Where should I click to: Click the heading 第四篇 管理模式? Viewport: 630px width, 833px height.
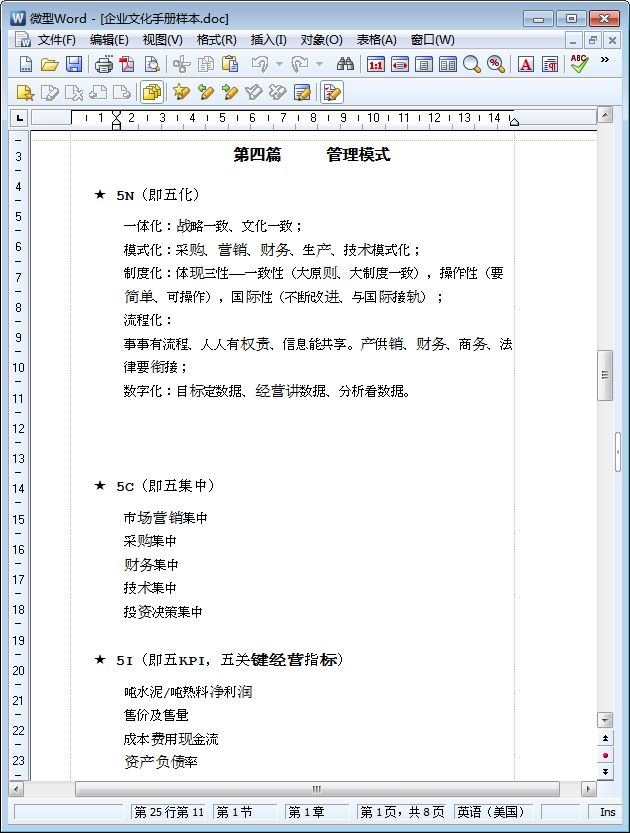click(312, 155)
